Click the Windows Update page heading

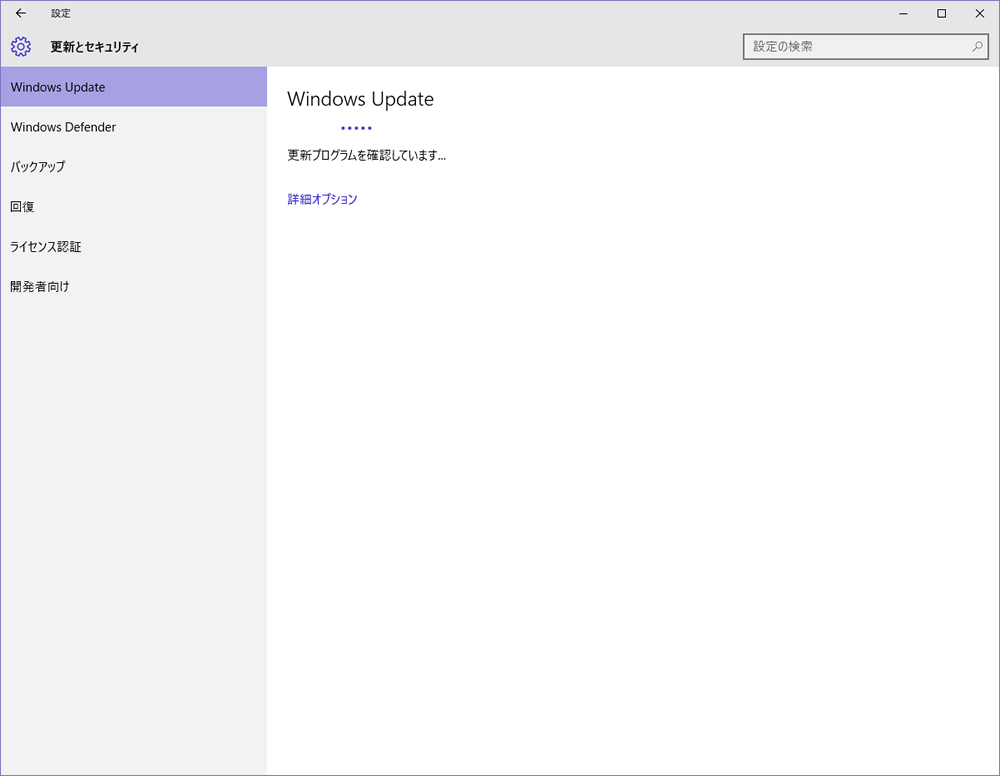(360, 99)
